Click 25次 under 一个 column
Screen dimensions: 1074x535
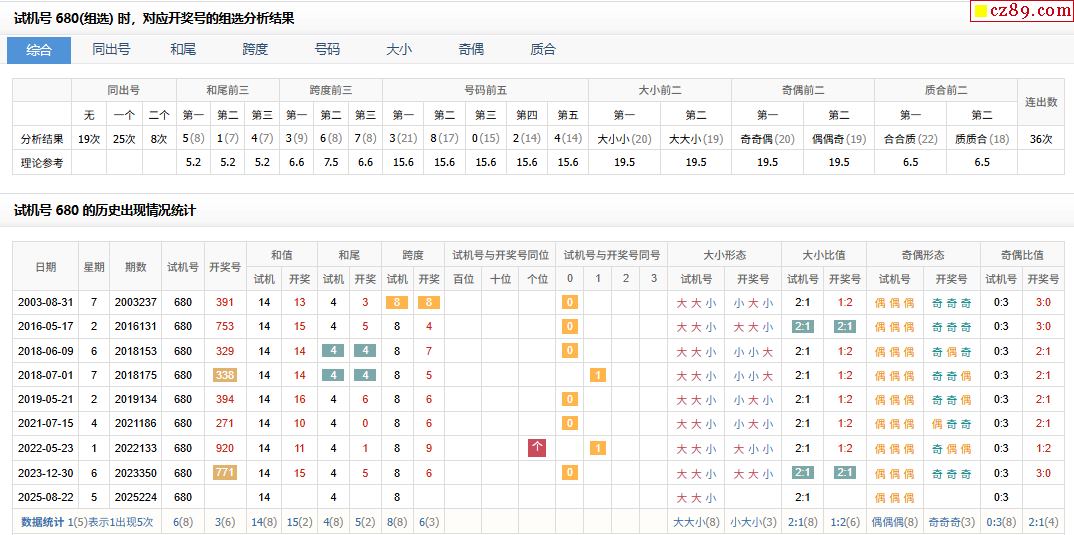point(125,139)
